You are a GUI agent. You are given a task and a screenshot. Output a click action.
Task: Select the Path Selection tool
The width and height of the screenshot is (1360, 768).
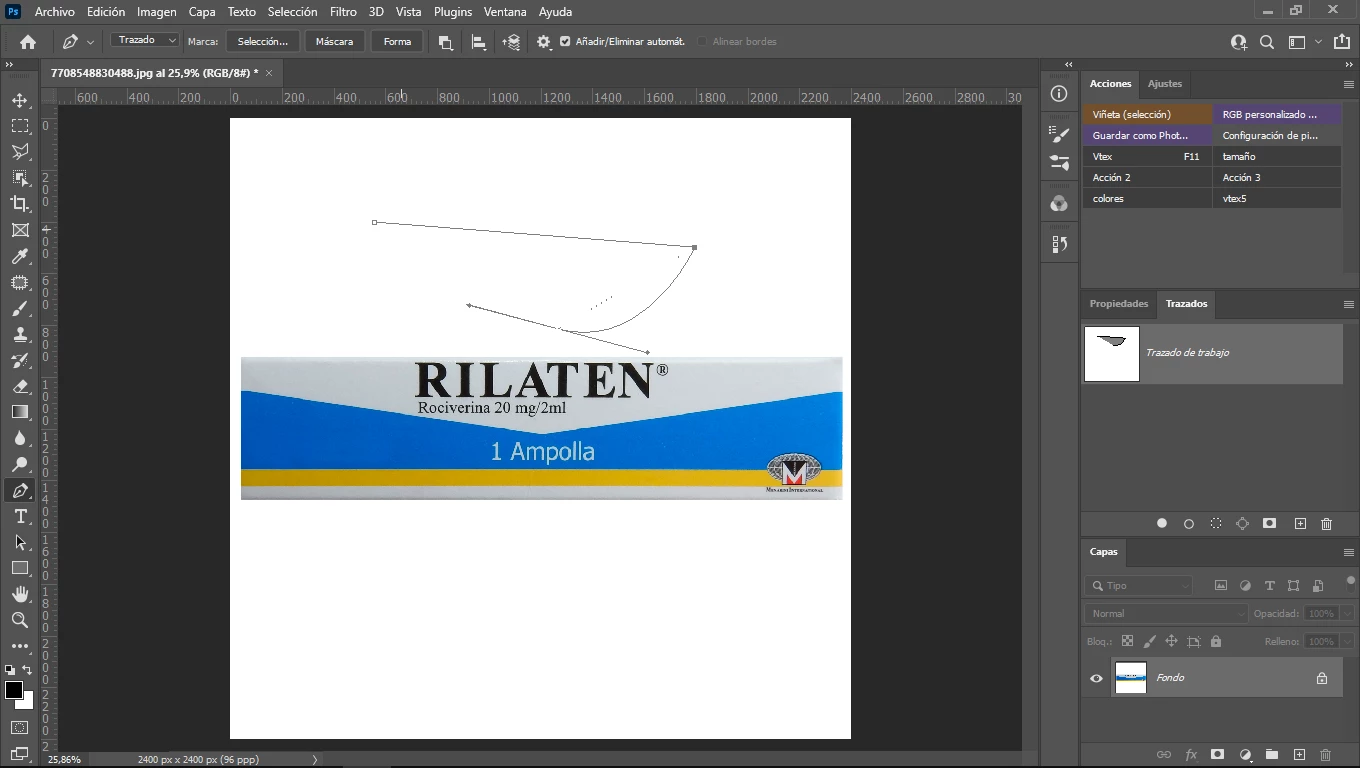[x=20, y=542]
